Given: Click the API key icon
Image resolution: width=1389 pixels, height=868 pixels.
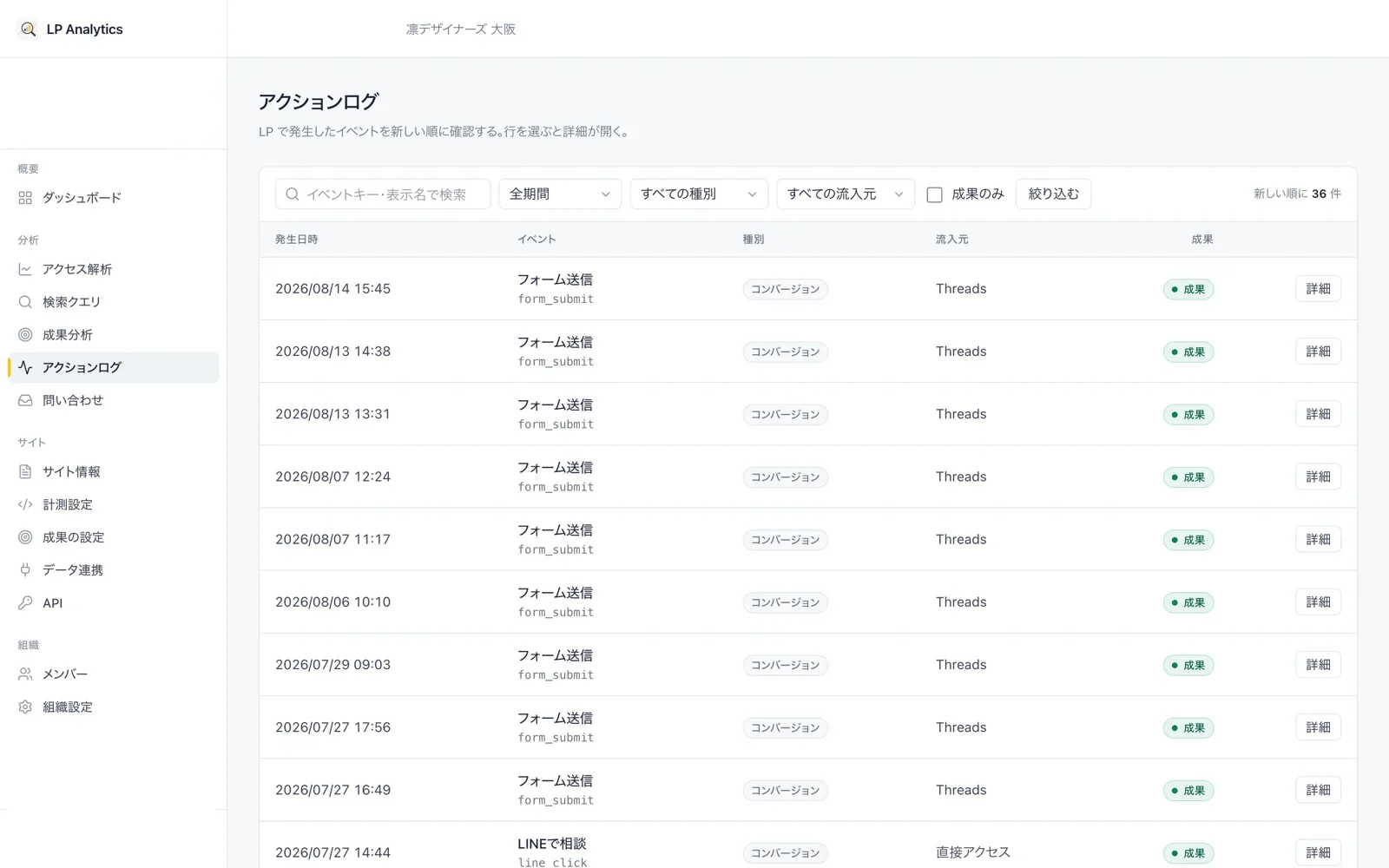Looking at the screenshot, I should (x=25, y=602).
